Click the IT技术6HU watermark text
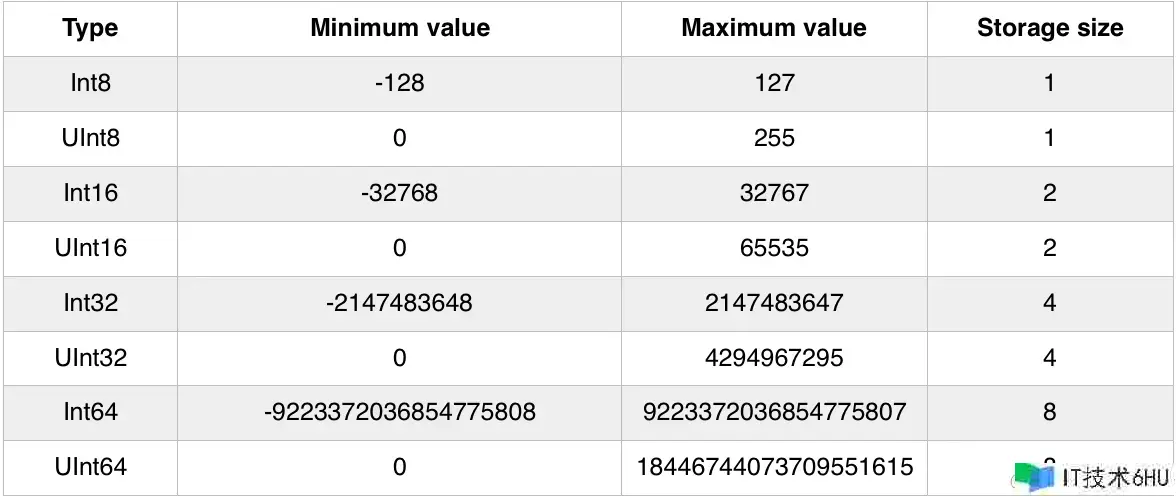This screenshot has height=496, width=1176. click(x=1116, y=478)
